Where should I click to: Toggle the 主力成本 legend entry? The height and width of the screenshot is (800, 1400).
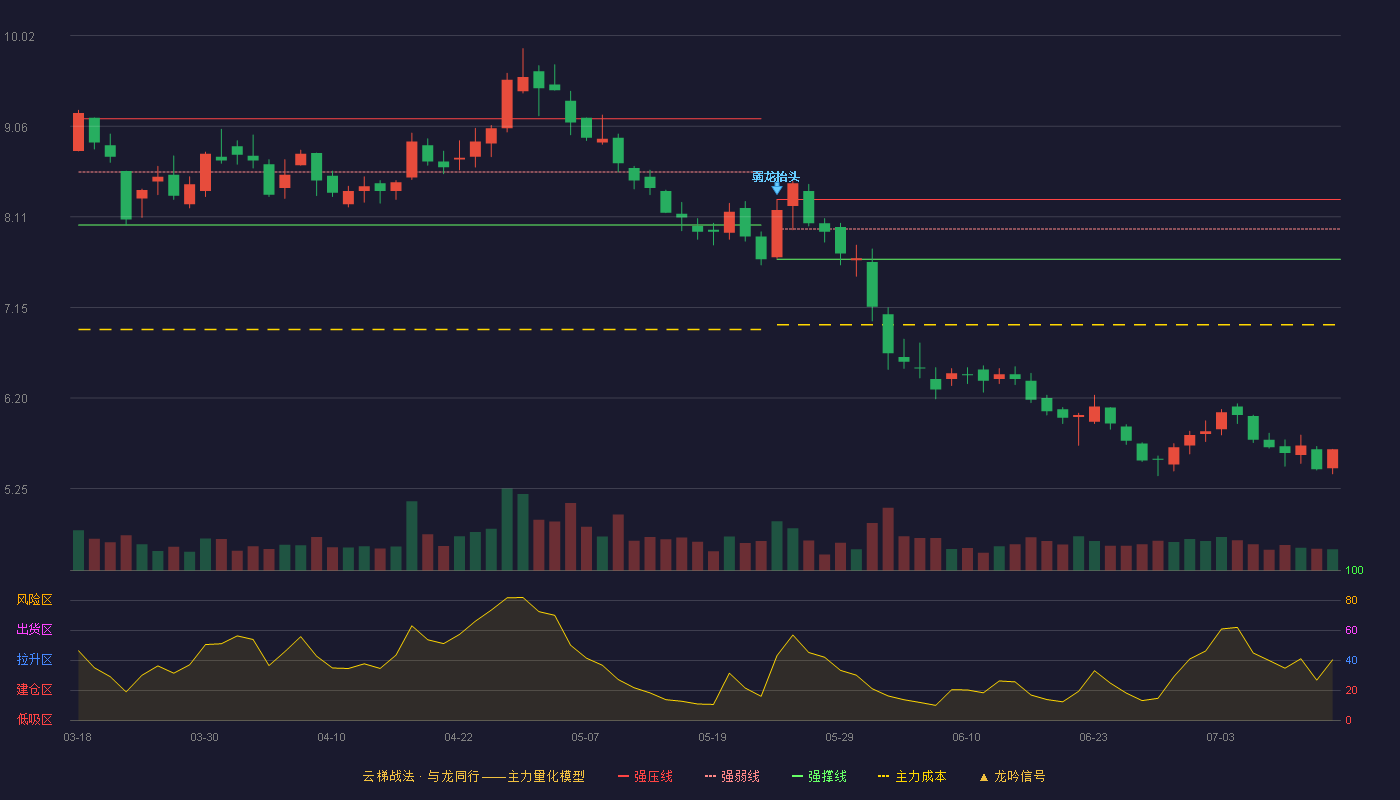click(911, 776)
